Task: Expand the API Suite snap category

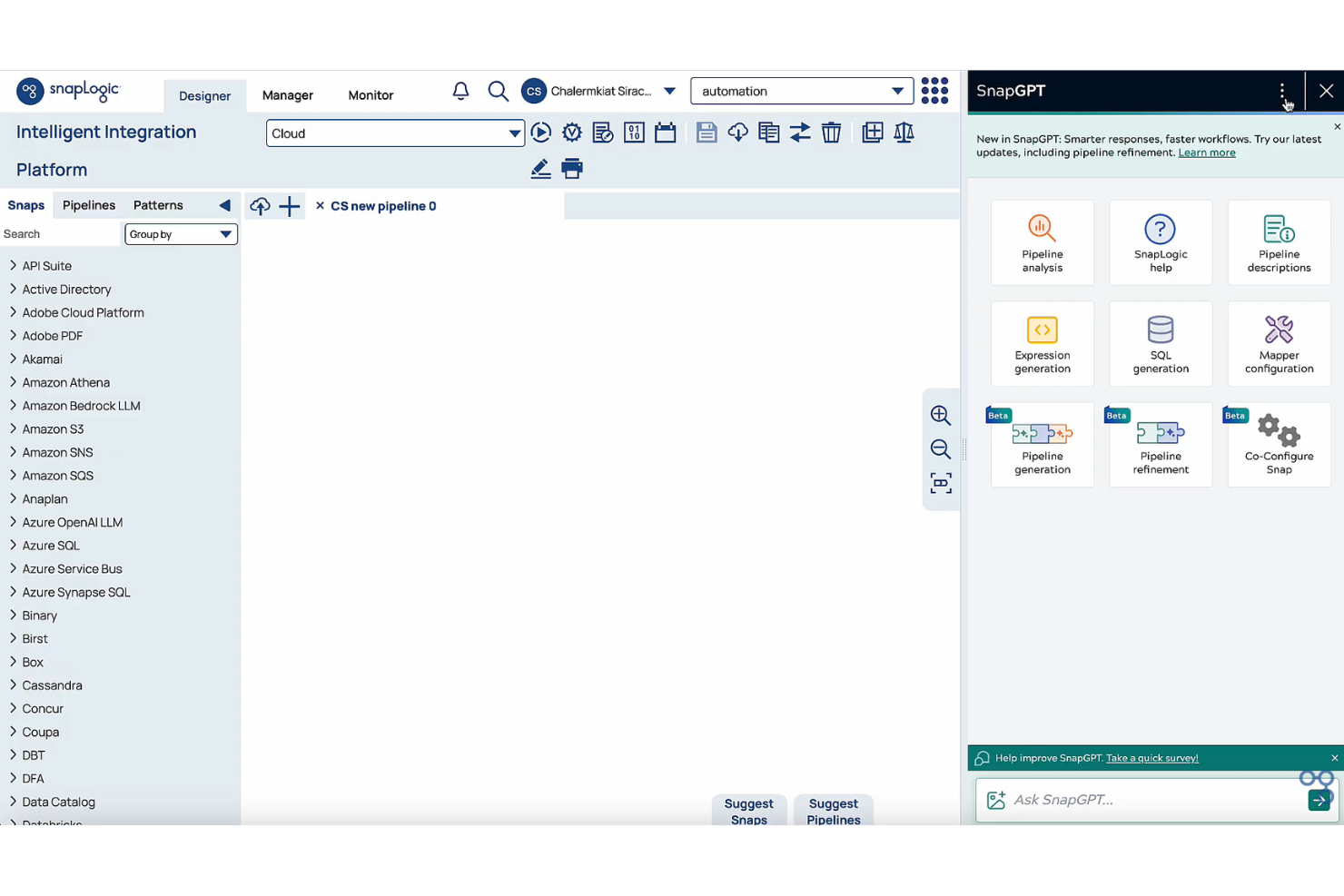Action: coord(13,266)
